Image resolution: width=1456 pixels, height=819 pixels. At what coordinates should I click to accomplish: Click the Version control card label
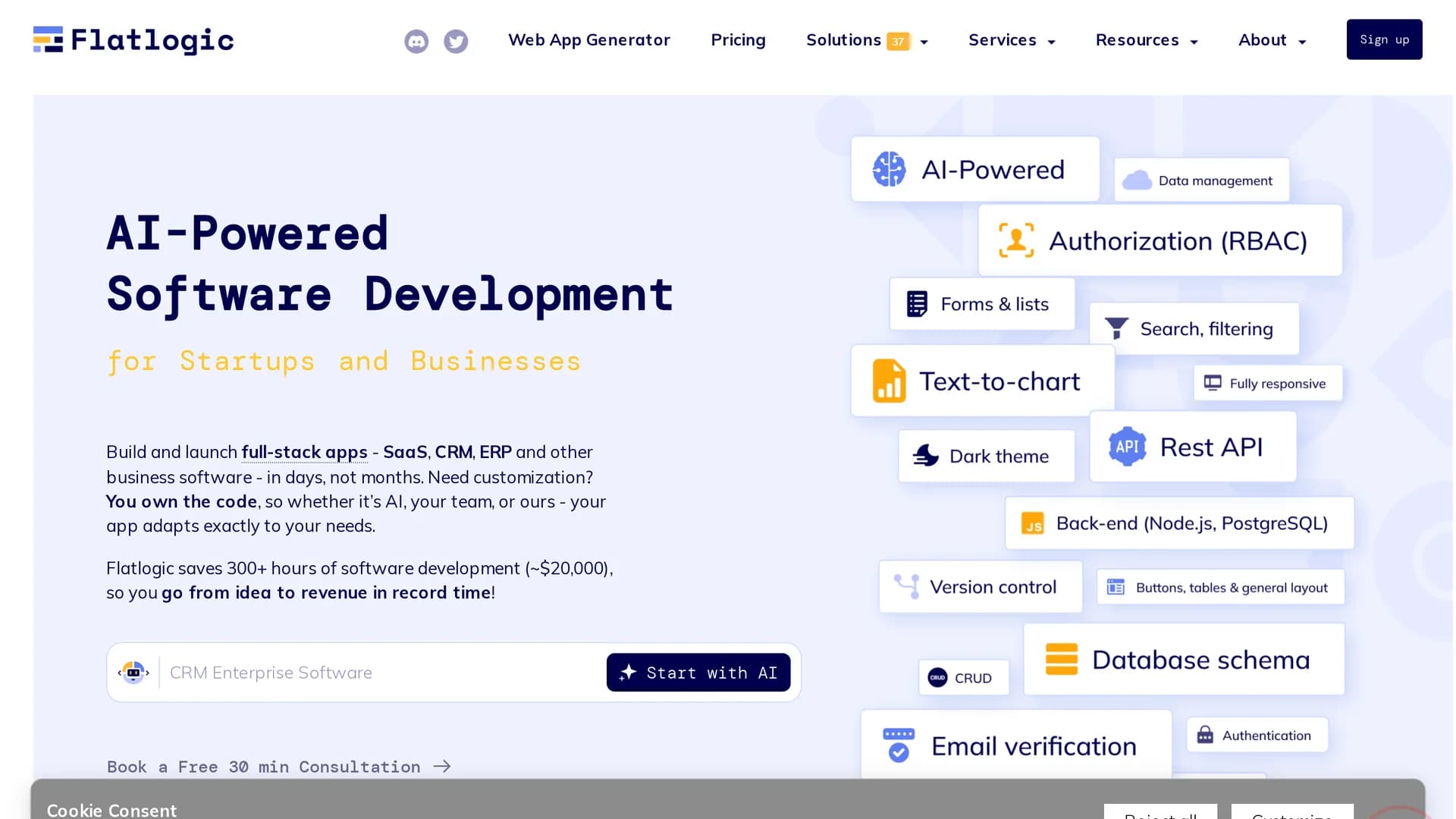pyautogui.click(x=993, y=586)
